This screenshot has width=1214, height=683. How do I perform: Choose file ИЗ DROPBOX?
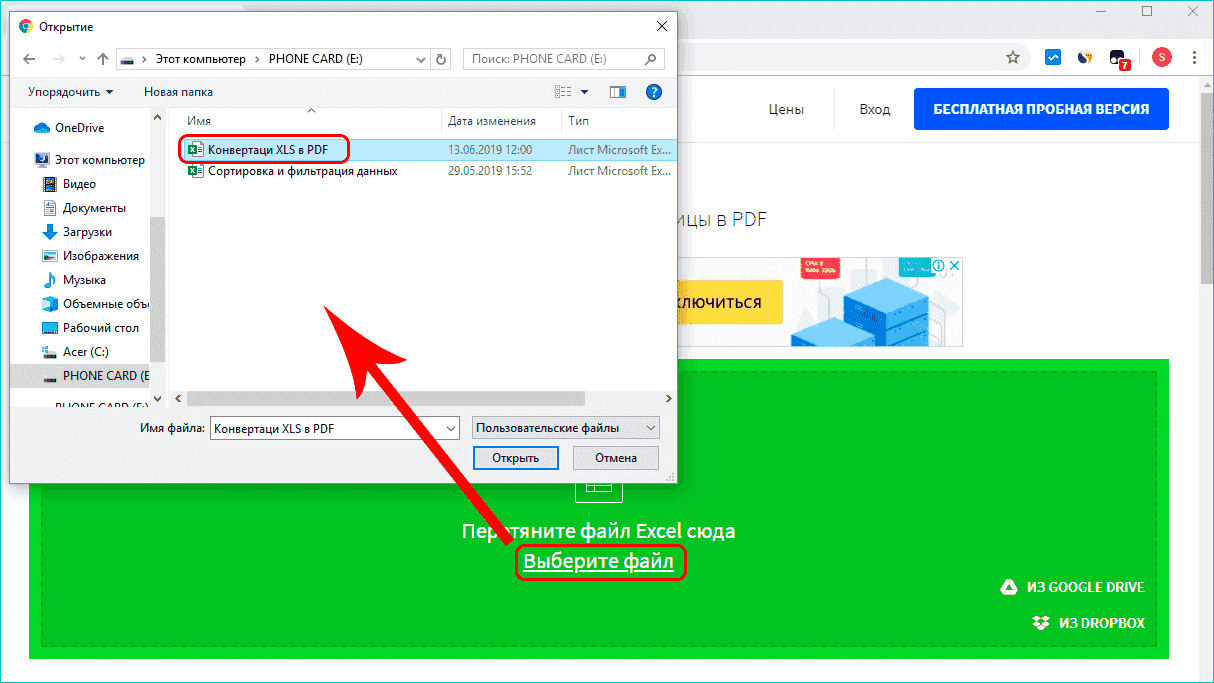point(1088,623)
